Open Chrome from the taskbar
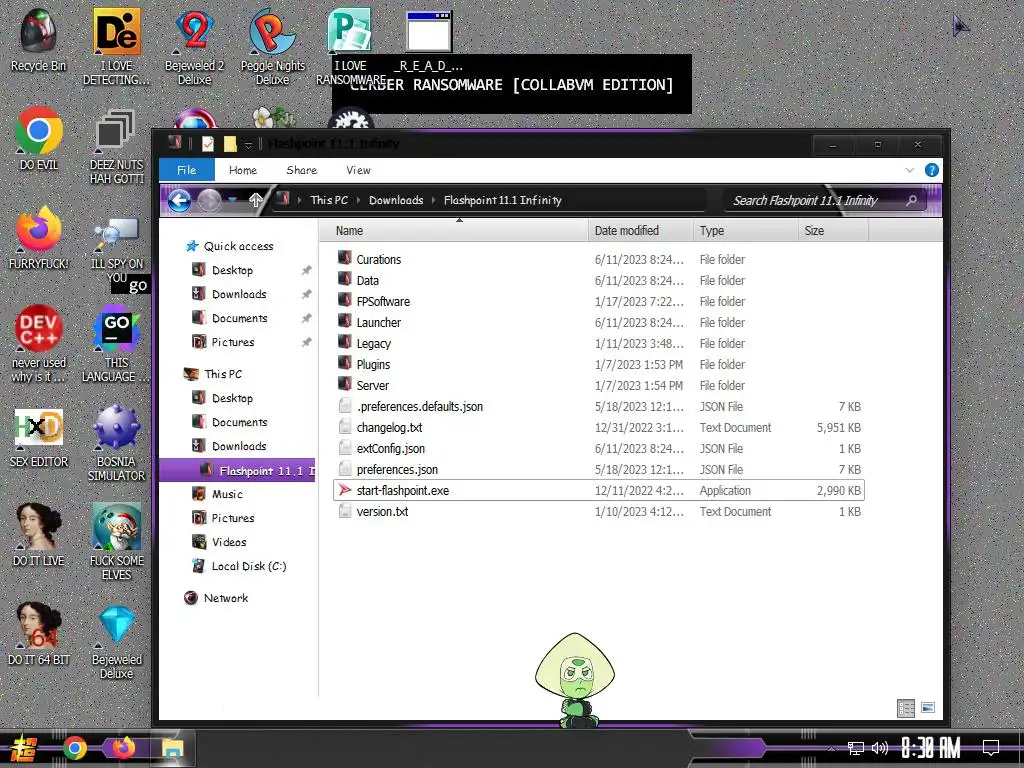Screen dimensions: 1024x768 coord(74,748)
